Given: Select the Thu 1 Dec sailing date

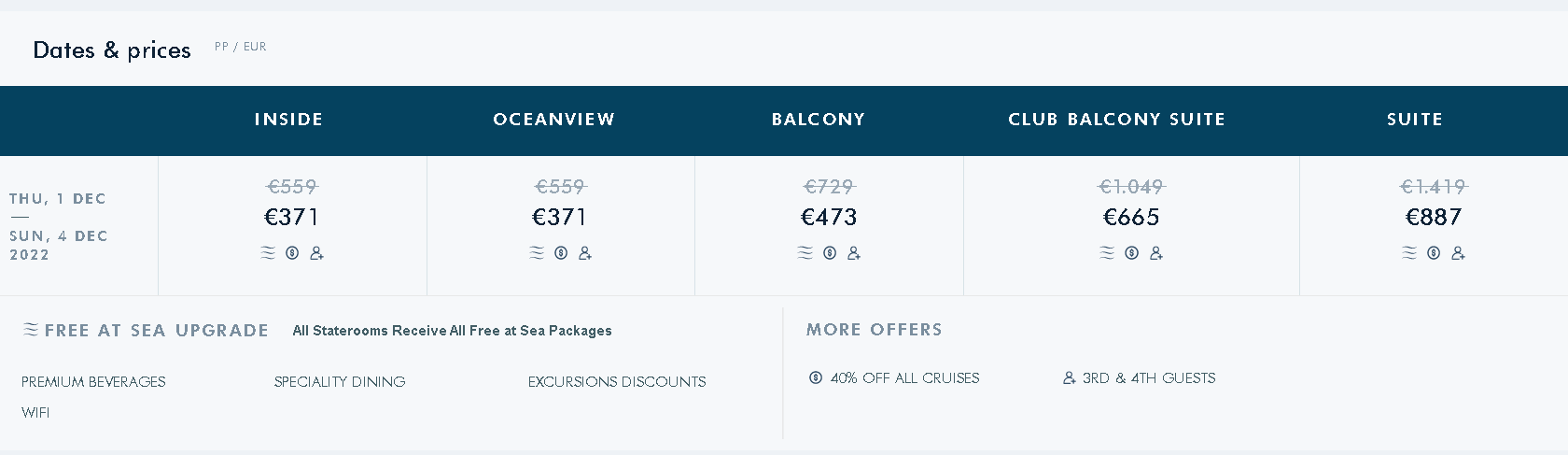Looking at the screenshot, I should (x=58, y=199).
